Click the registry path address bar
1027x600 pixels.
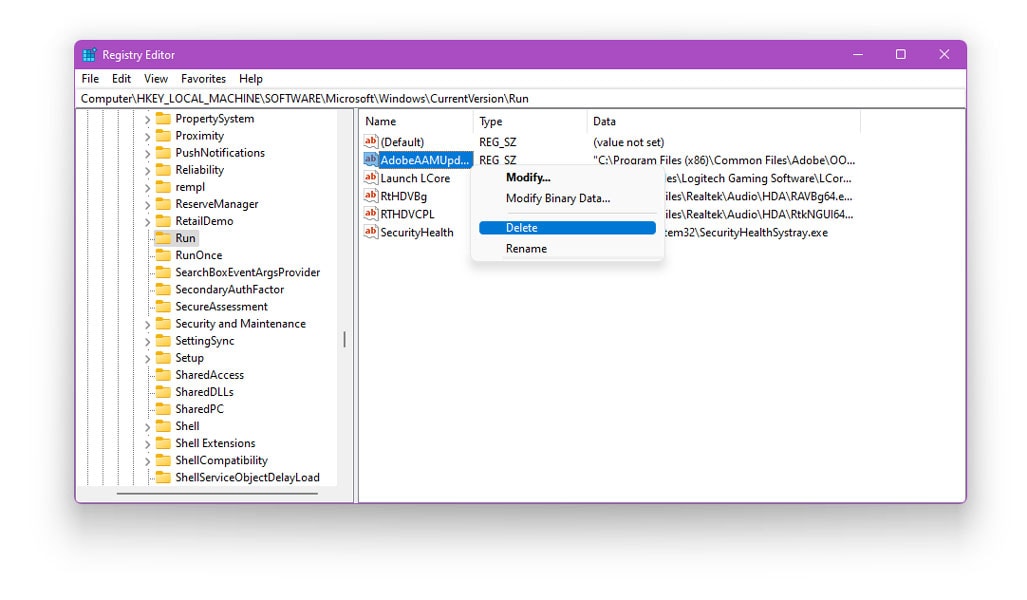521,98
